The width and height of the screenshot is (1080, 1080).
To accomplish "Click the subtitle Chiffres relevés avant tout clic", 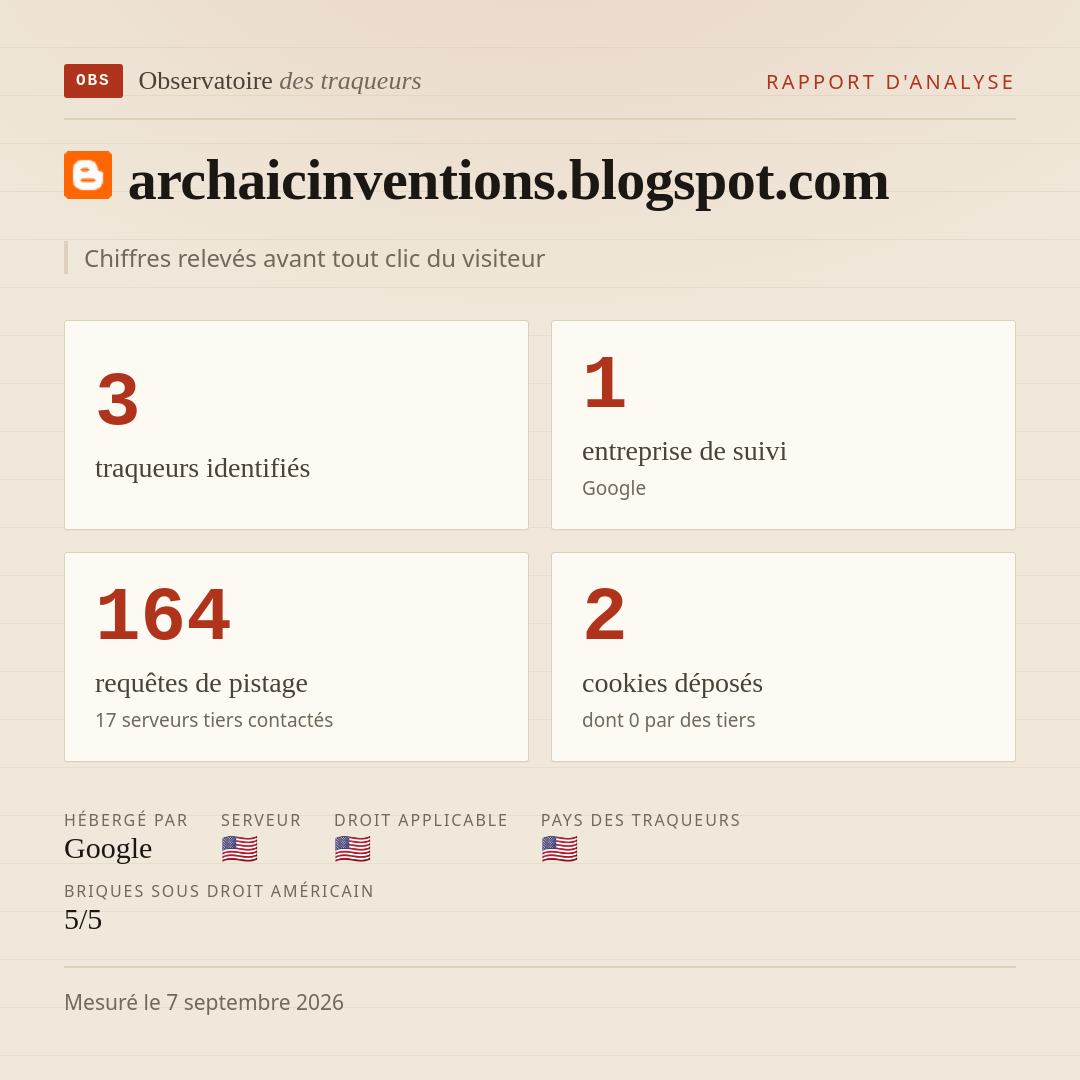I will click(x=314, y=258).
